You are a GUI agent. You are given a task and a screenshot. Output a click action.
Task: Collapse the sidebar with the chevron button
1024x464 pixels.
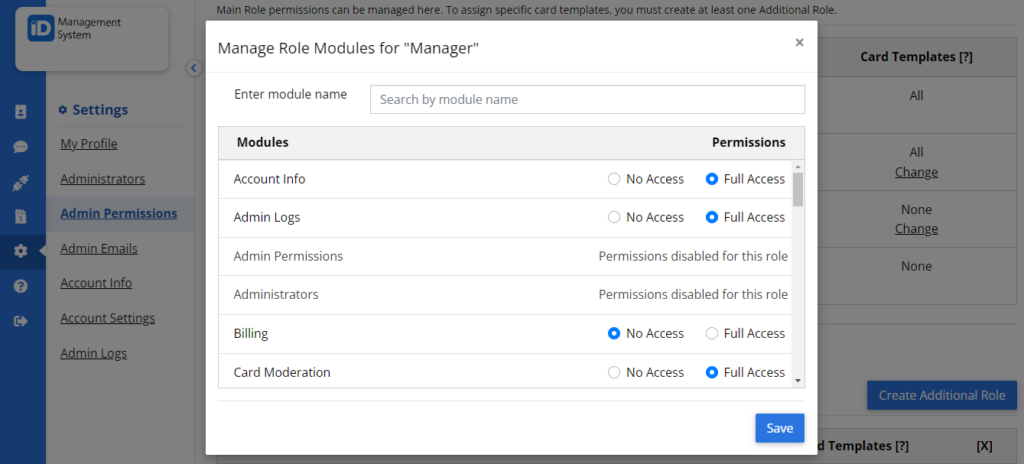[x=194, y=68]
